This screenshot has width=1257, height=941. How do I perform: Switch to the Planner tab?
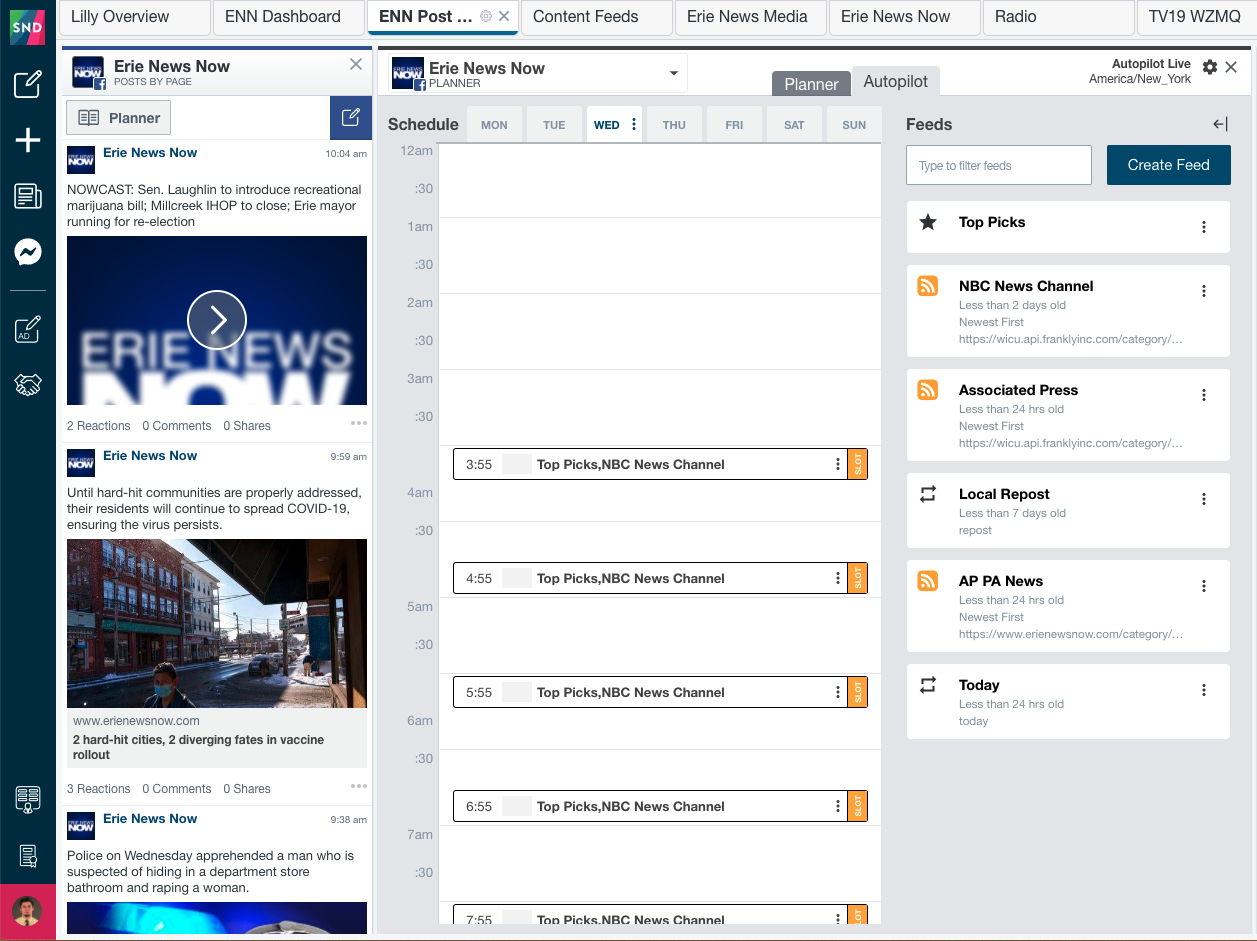[811, 84]
